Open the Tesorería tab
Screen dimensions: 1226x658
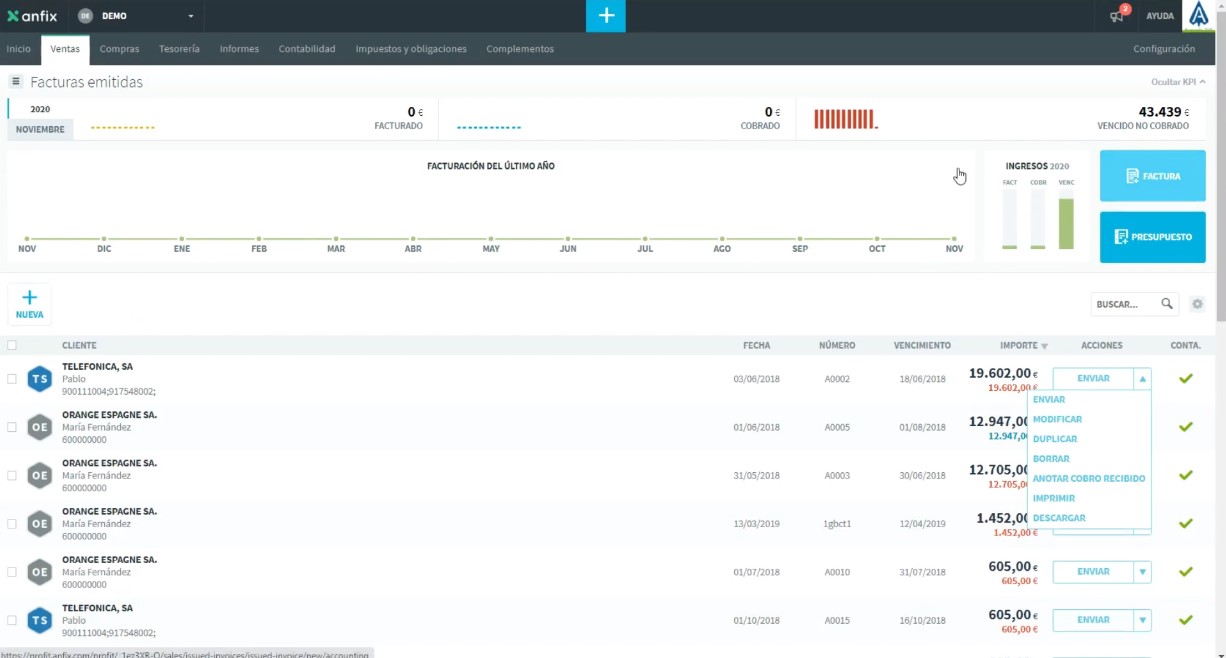(x=179, y=49)
